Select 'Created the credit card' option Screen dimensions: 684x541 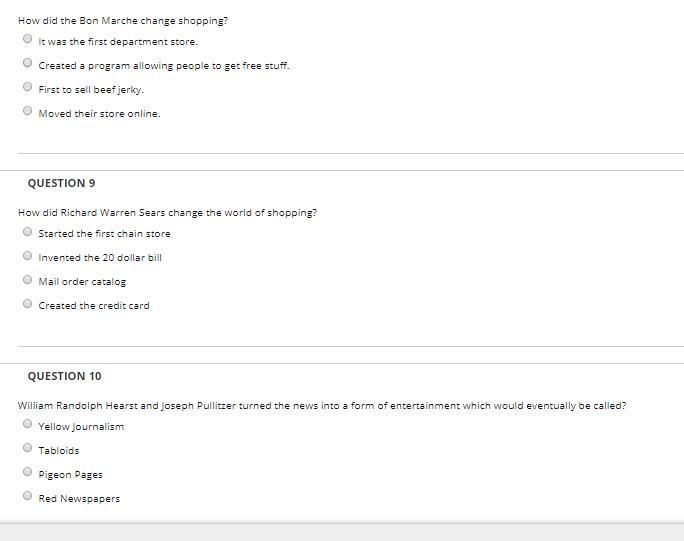[27, 304]
